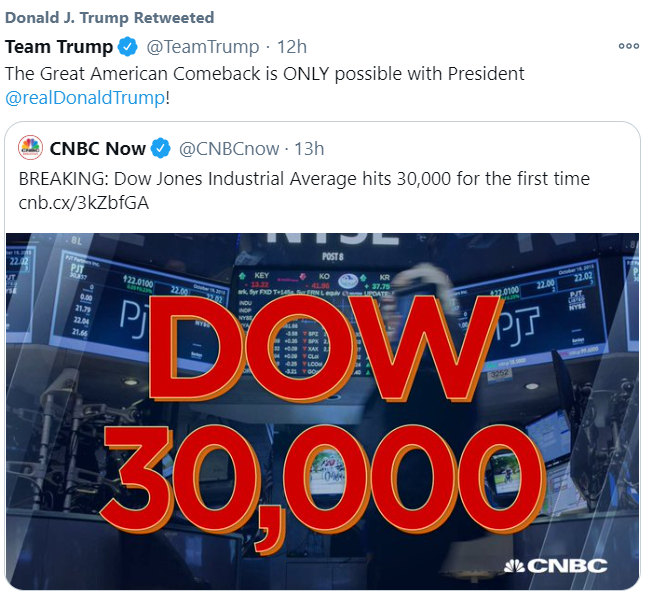Open the 13h quoted tweet timestamp
The image size is (649, 597).
click(309, 149)
